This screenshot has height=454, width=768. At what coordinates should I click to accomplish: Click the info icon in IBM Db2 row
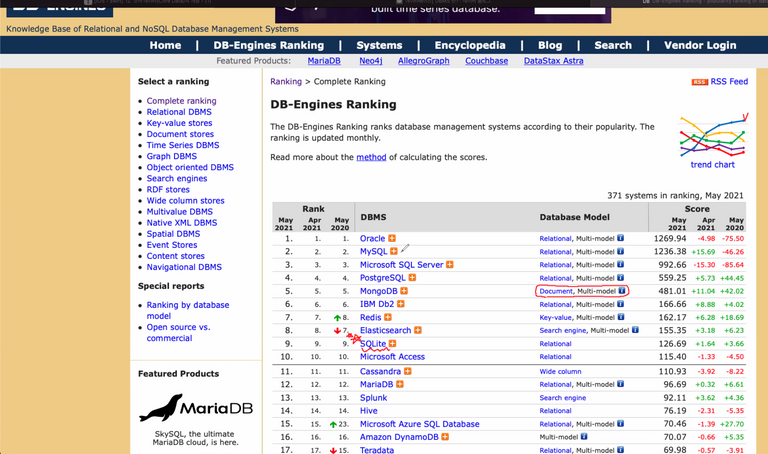click(621, 304)
